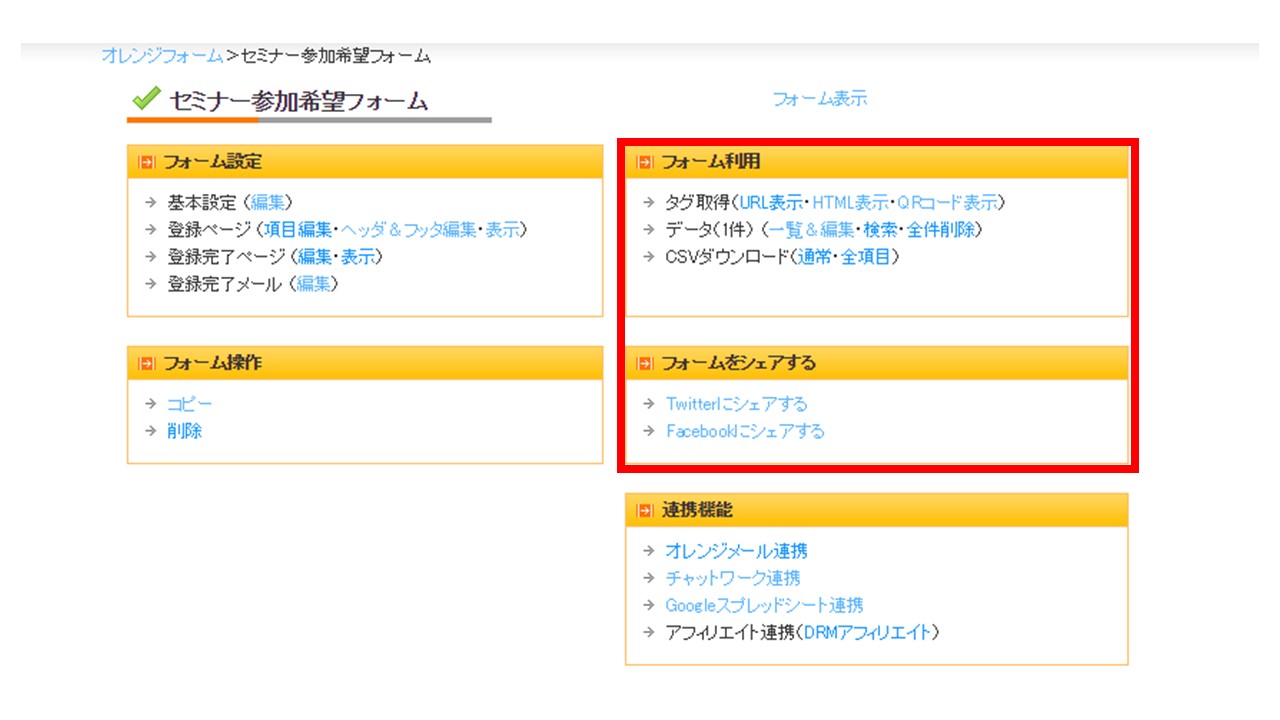The height and width of the screenshot is (720, 1280).
Task: Click the フォーム利用 panel header icon
Action: (645, 162)
